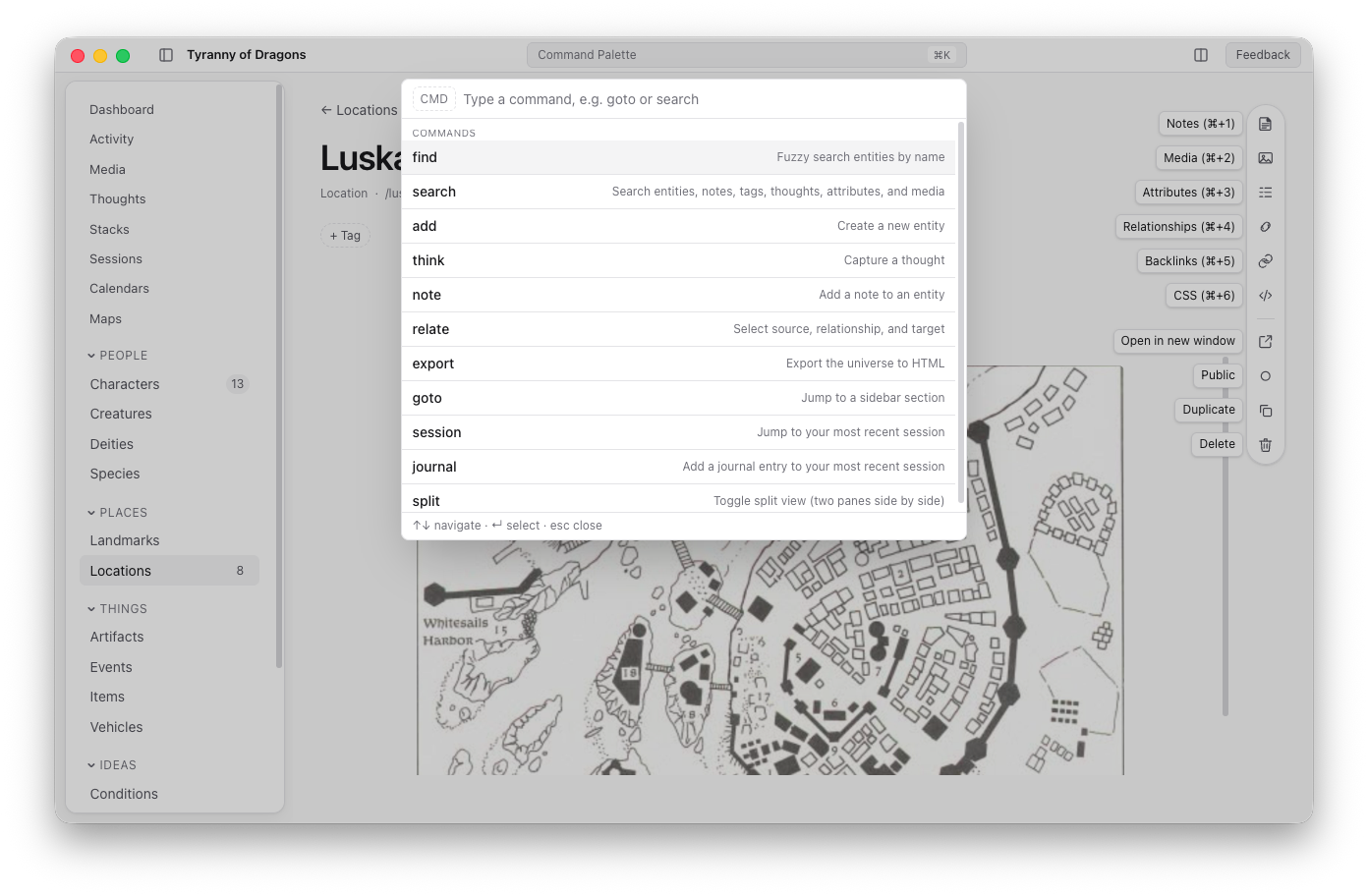The width and height of the screenshot is (1368, 896).
Task: Open Sessions in the sidebar
Action: point(169,259)
